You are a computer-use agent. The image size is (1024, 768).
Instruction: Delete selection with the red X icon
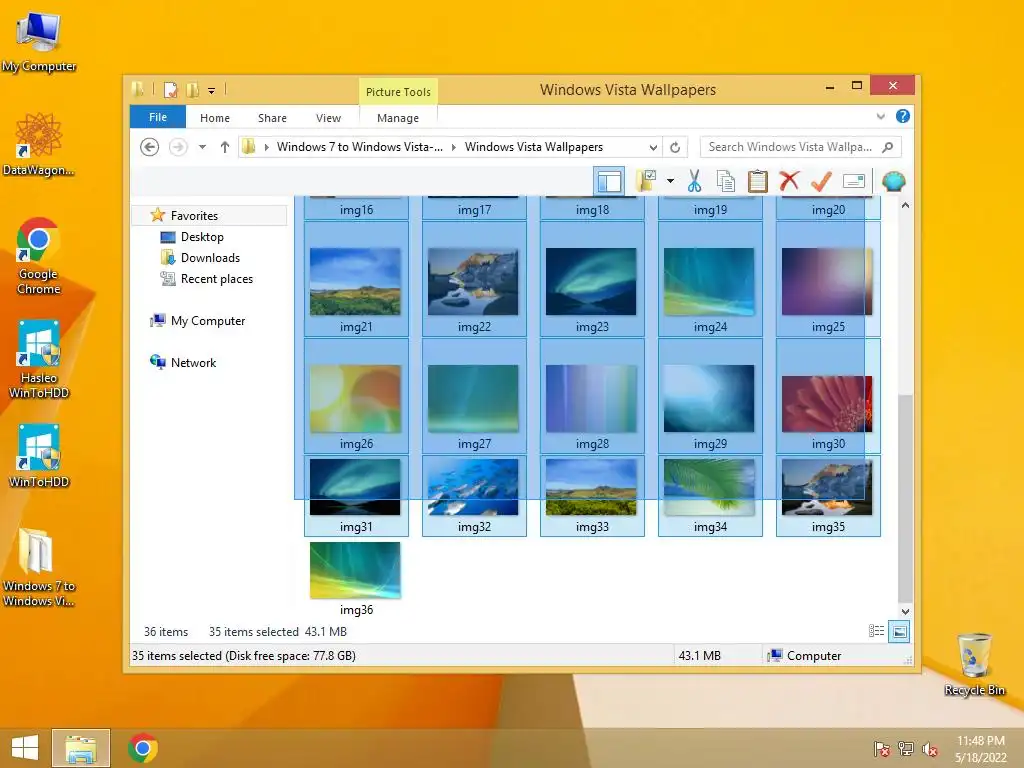(x=790, y=180)
